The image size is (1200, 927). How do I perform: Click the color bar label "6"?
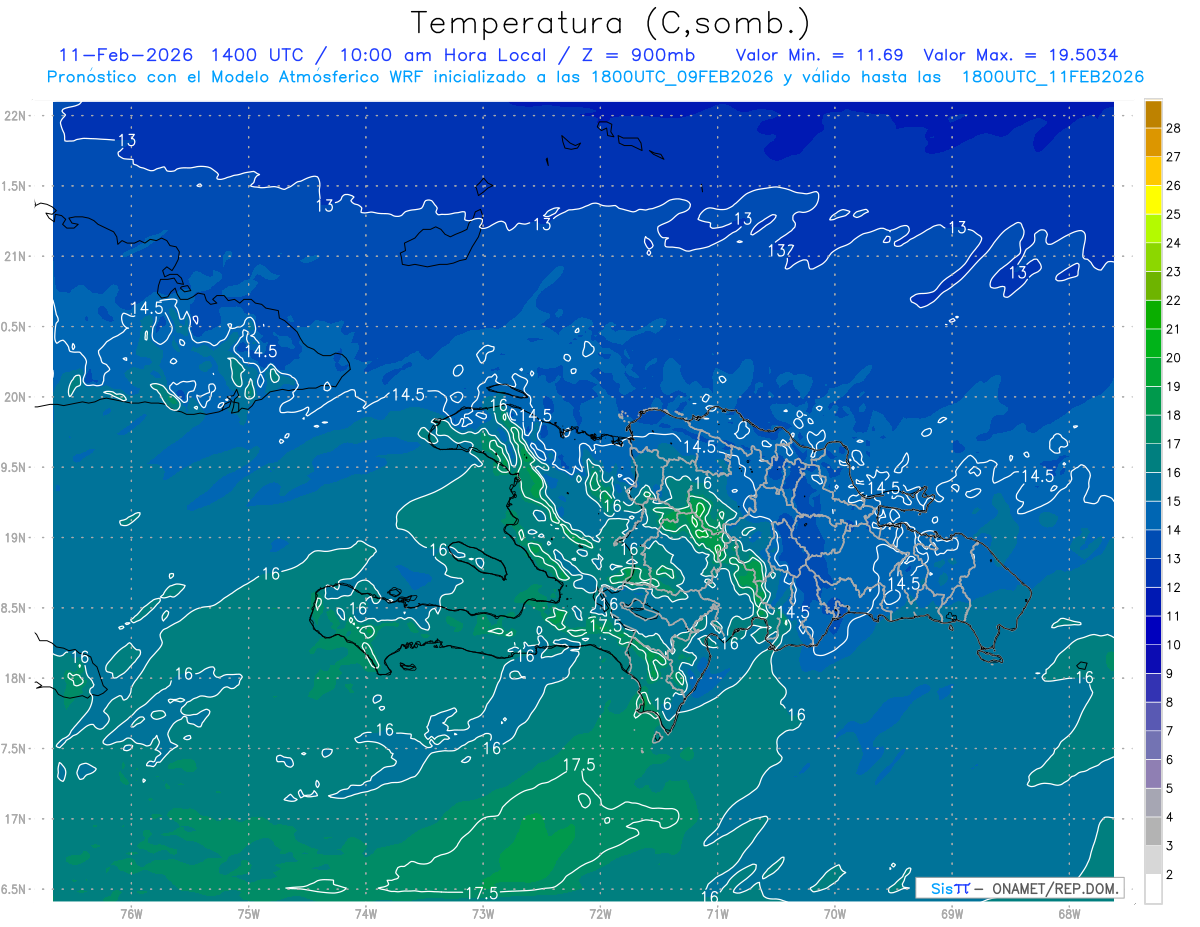click(x=1170, y=760)
